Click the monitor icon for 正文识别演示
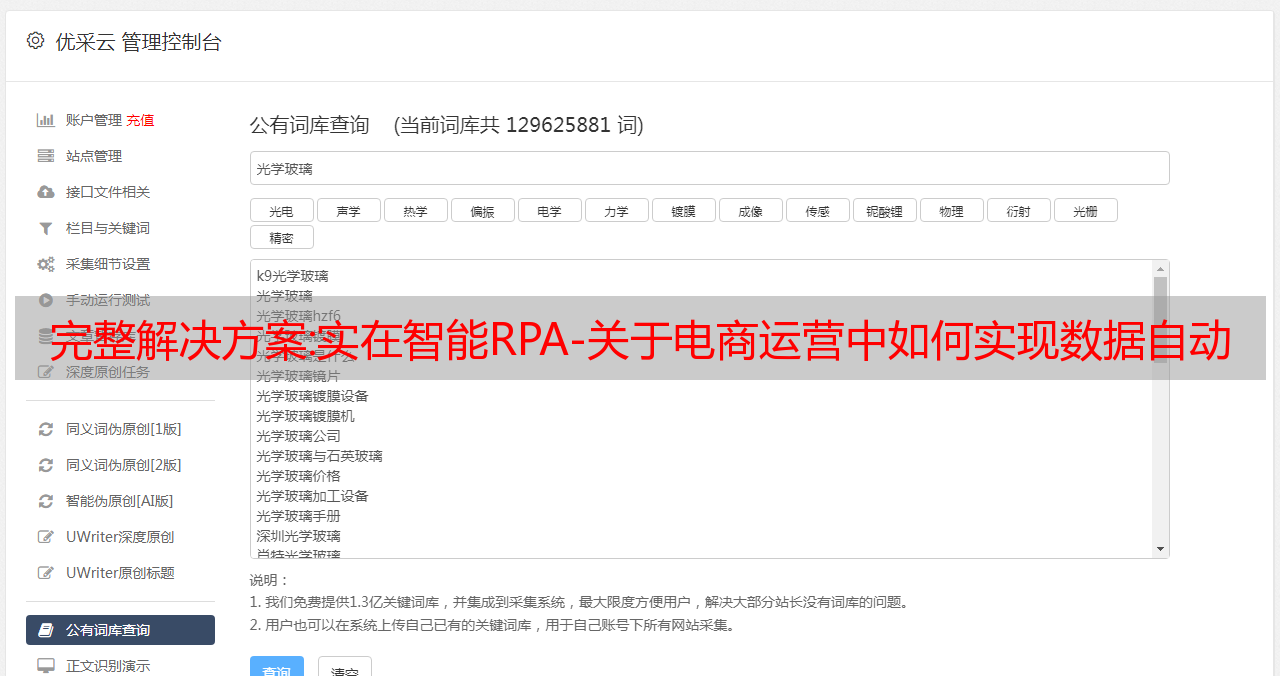 46,666
